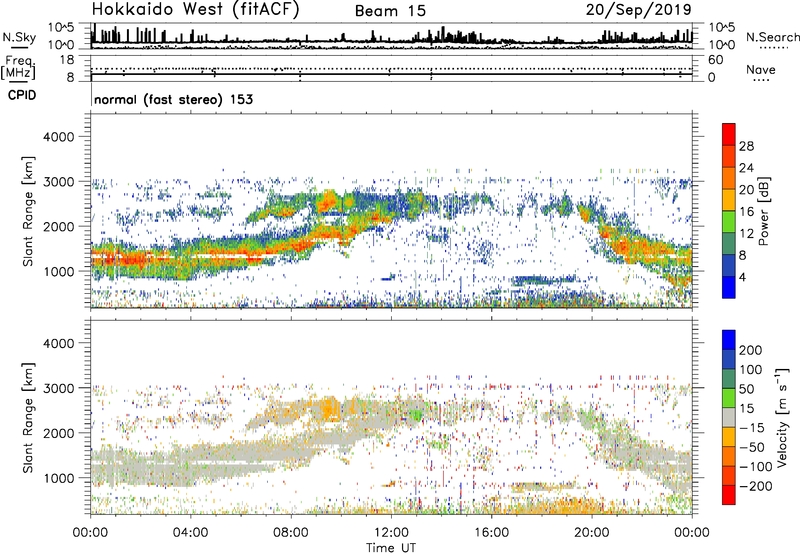The height and width of the screenshot is (554, 800).
Task: Click the blue swatch in Power colorbar
Action: (x=729, y=288)
